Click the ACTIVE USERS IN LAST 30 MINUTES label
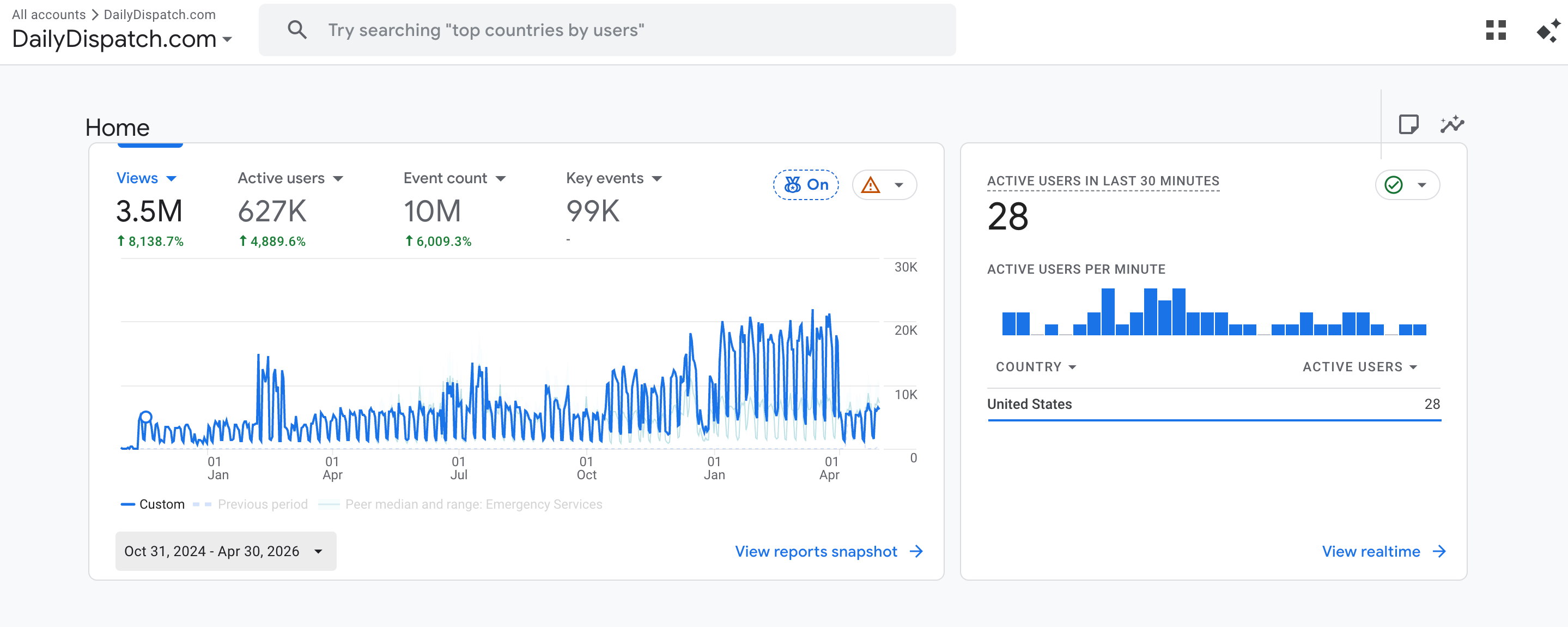Screen dimensions: 1568x627 pos(1103,181)
